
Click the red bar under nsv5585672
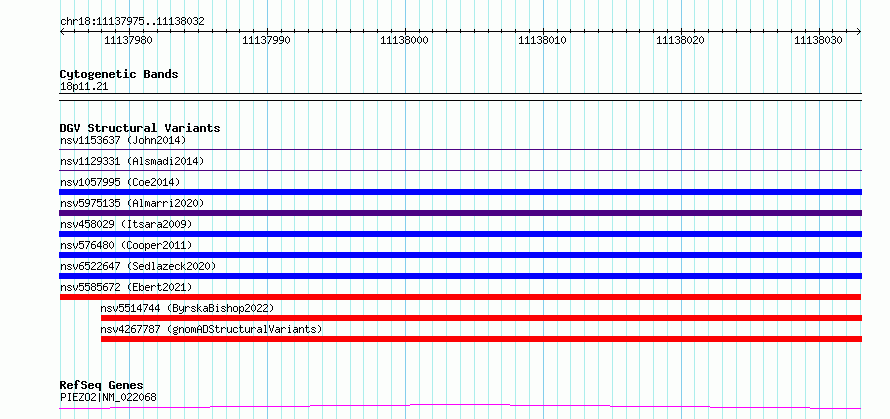(x=460, y=297)
